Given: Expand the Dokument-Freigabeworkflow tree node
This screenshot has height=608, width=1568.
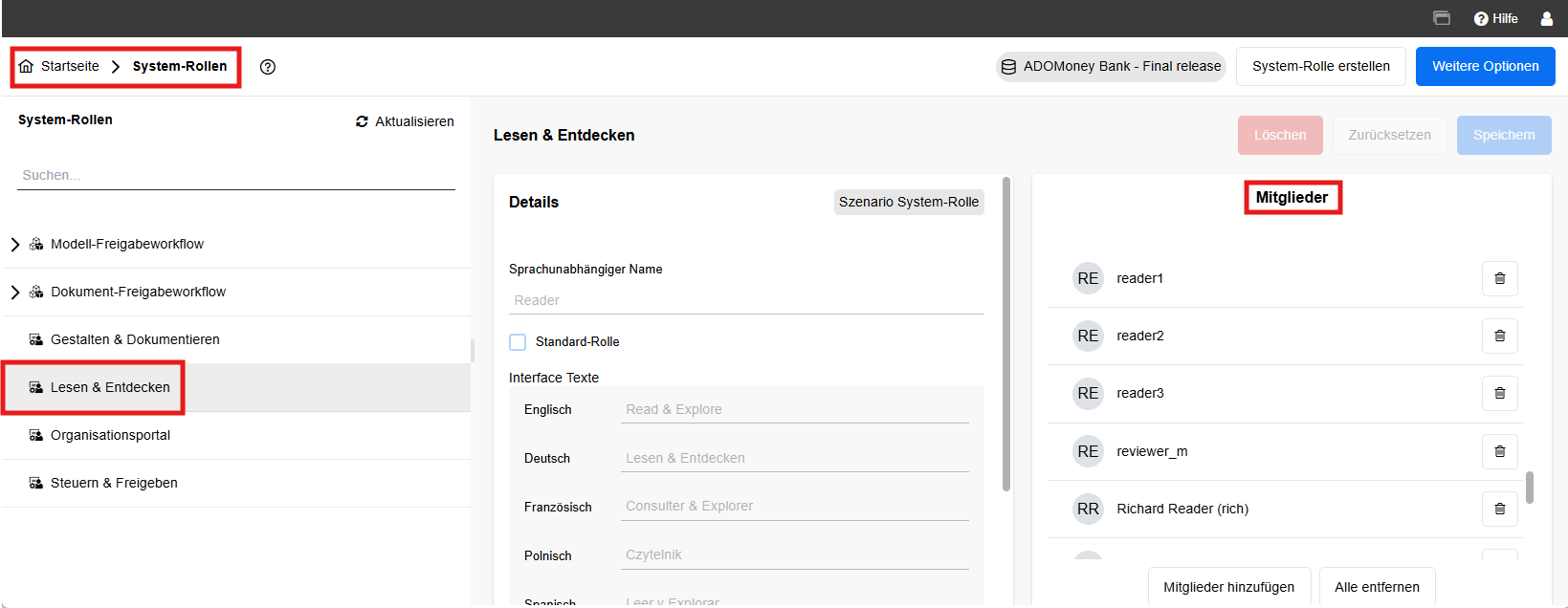Looking at the screenshot, I should tap(15, 293).
